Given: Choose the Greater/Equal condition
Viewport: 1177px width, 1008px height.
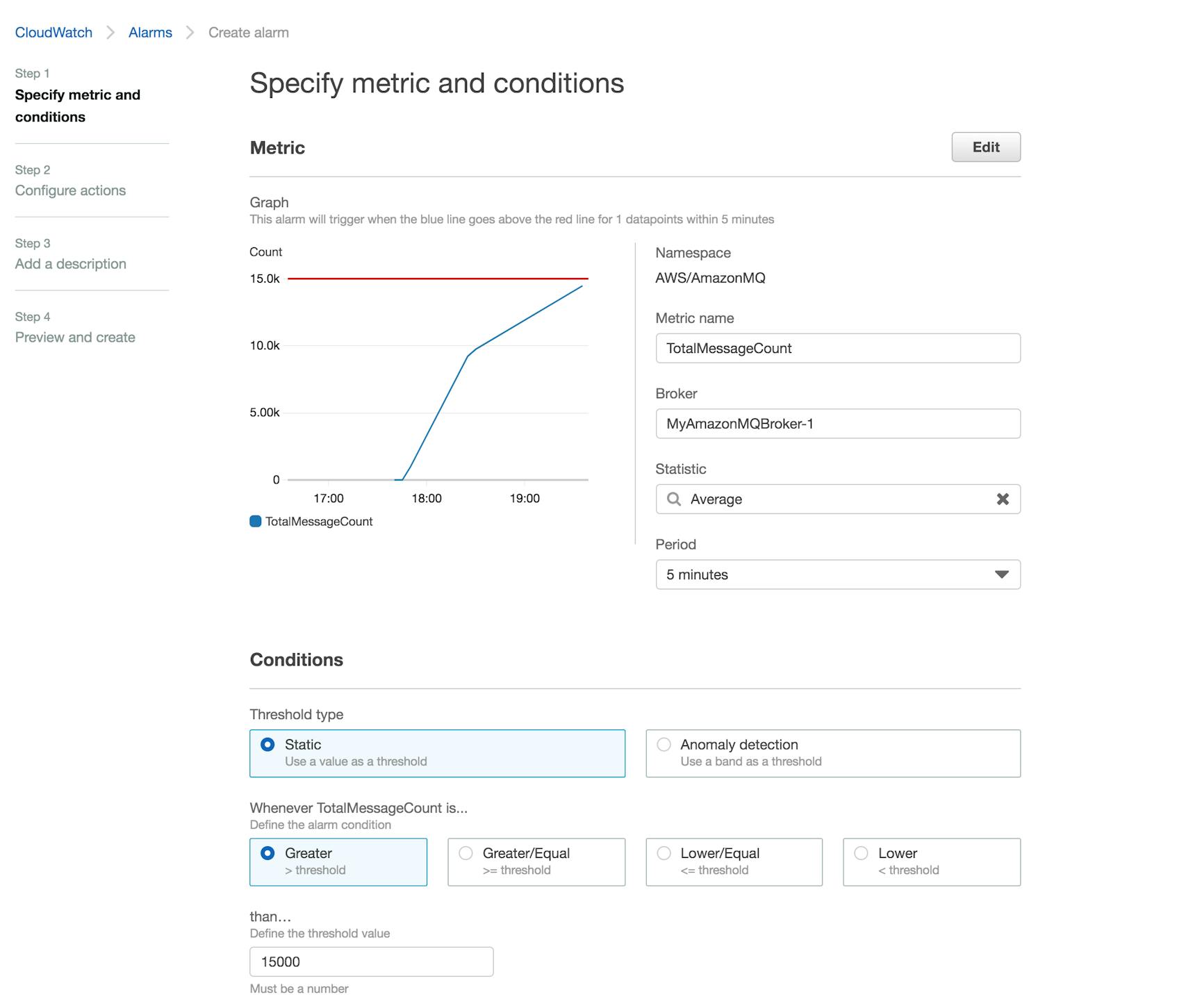Looking at the screenshot, I should (x=466, y=853).
